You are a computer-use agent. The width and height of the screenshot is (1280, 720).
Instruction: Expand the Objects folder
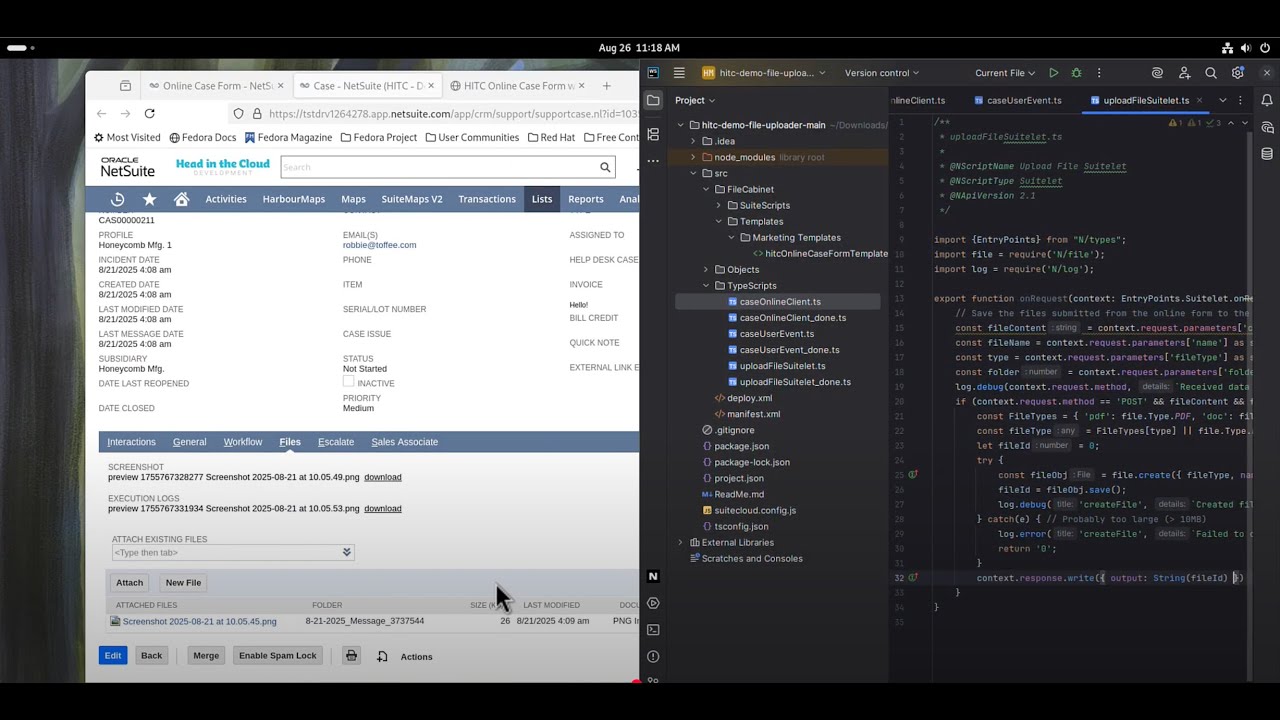[706, 270]
